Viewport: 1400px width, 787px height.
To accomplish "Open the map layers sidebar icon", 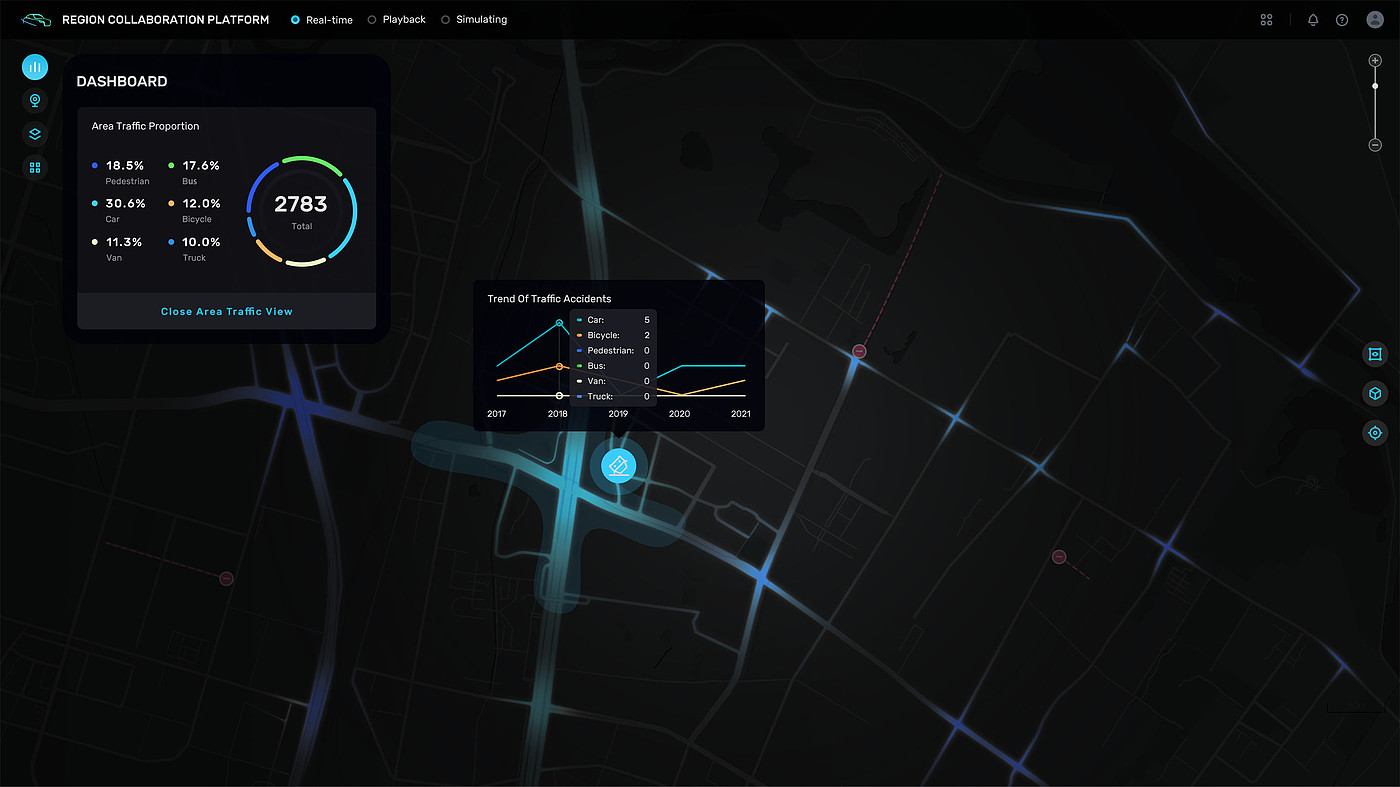I will click(35, 134).
